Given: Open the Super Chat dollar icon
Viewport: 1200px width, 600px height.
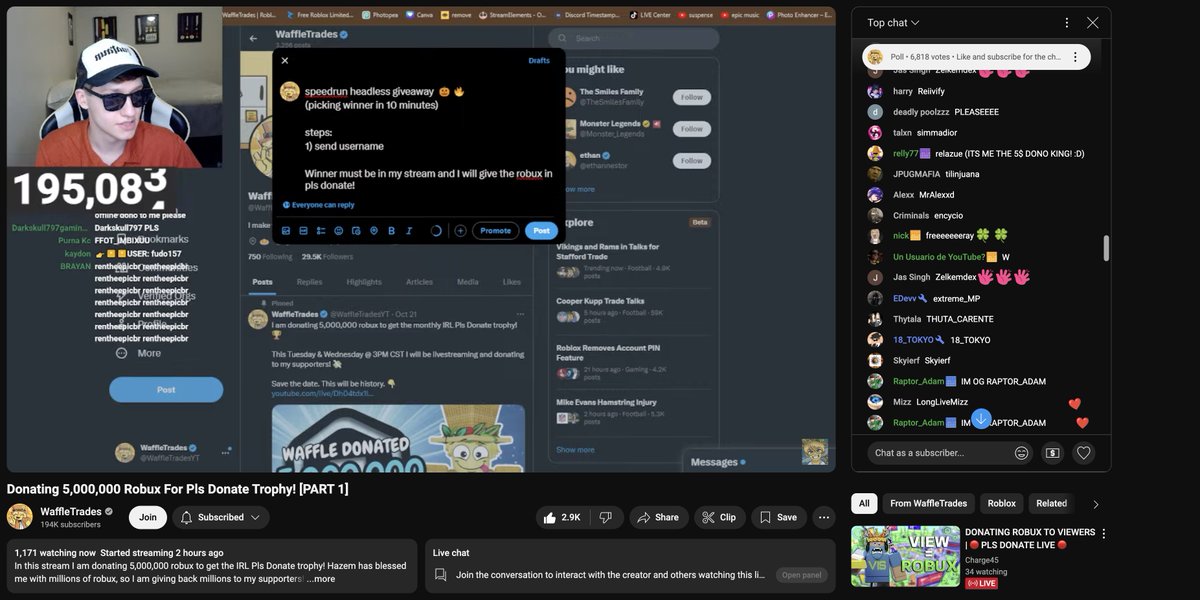Looking at the screenshot, I should tap(1052, 453).
